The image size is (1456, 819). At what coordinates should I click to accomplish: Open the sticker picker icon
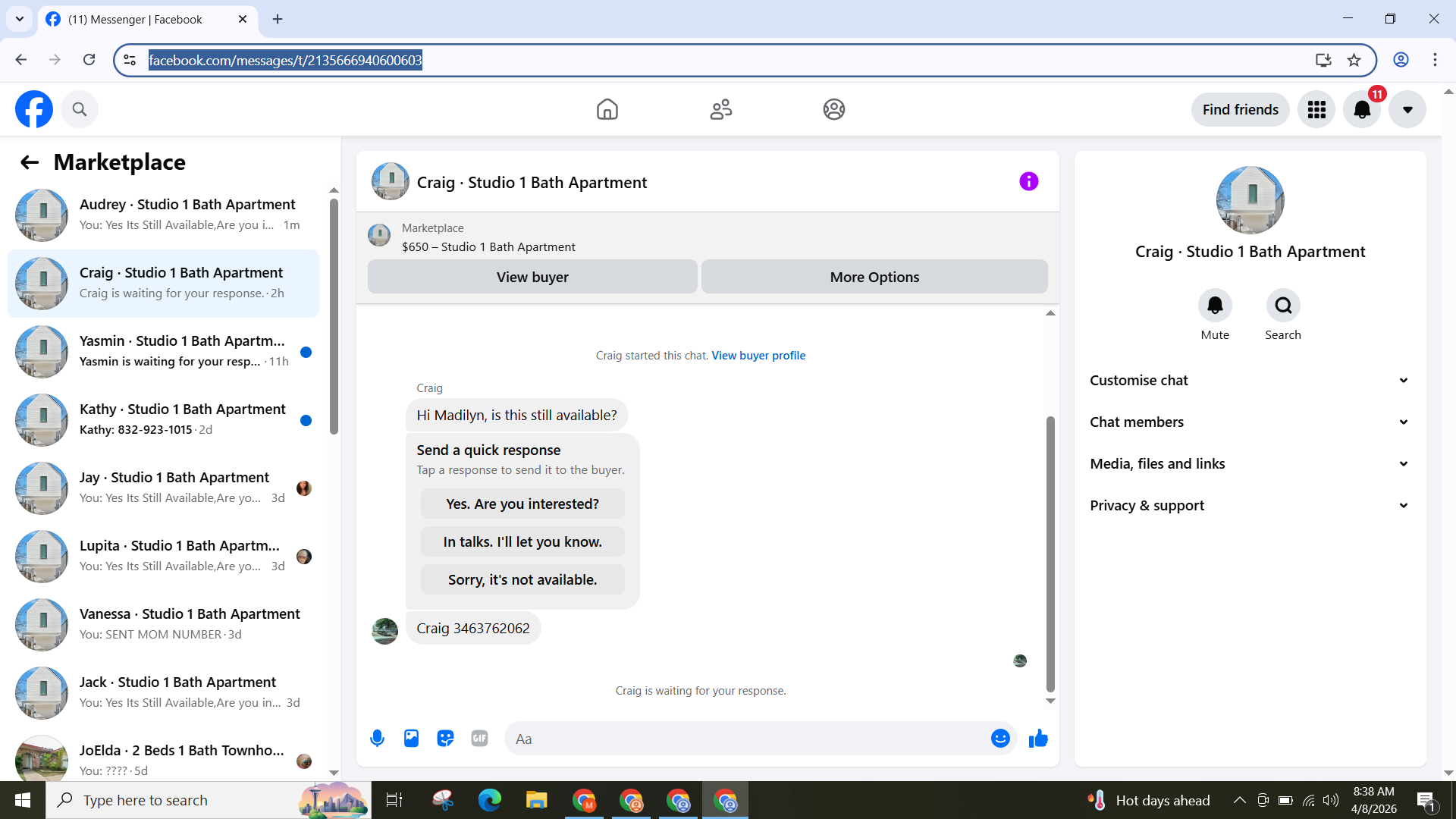(445, 739)
